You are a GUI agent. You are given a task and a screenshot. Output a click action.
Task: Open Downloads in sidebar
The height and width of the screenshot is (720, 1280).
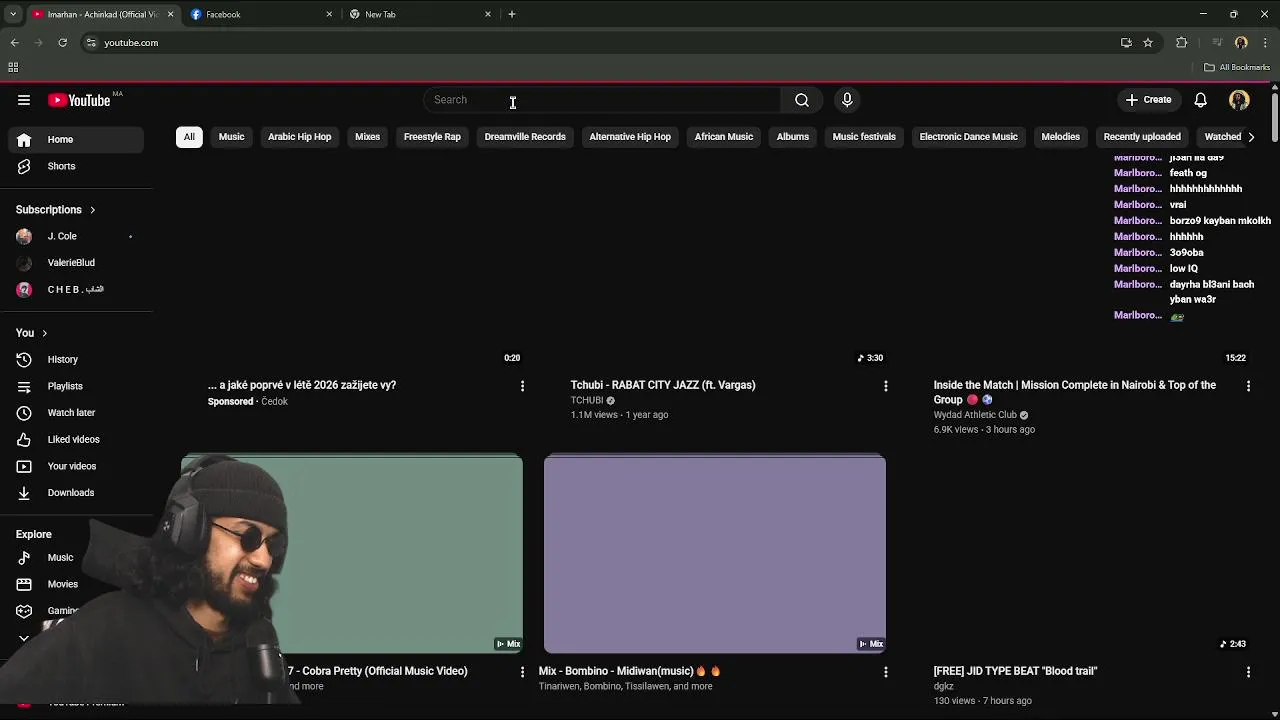(76, 492)
